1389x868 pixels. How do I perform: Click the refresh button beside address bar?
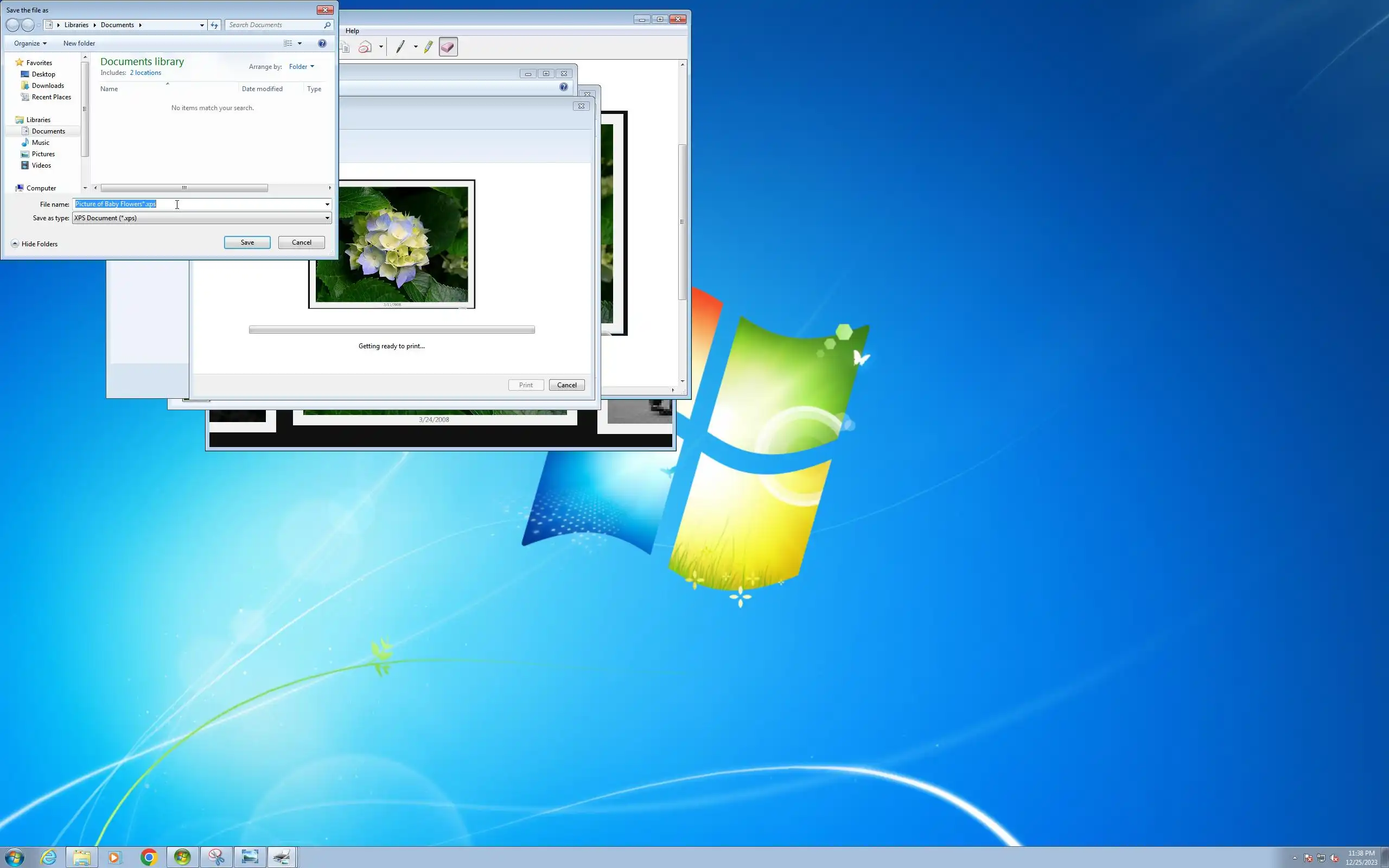(214, 25)
